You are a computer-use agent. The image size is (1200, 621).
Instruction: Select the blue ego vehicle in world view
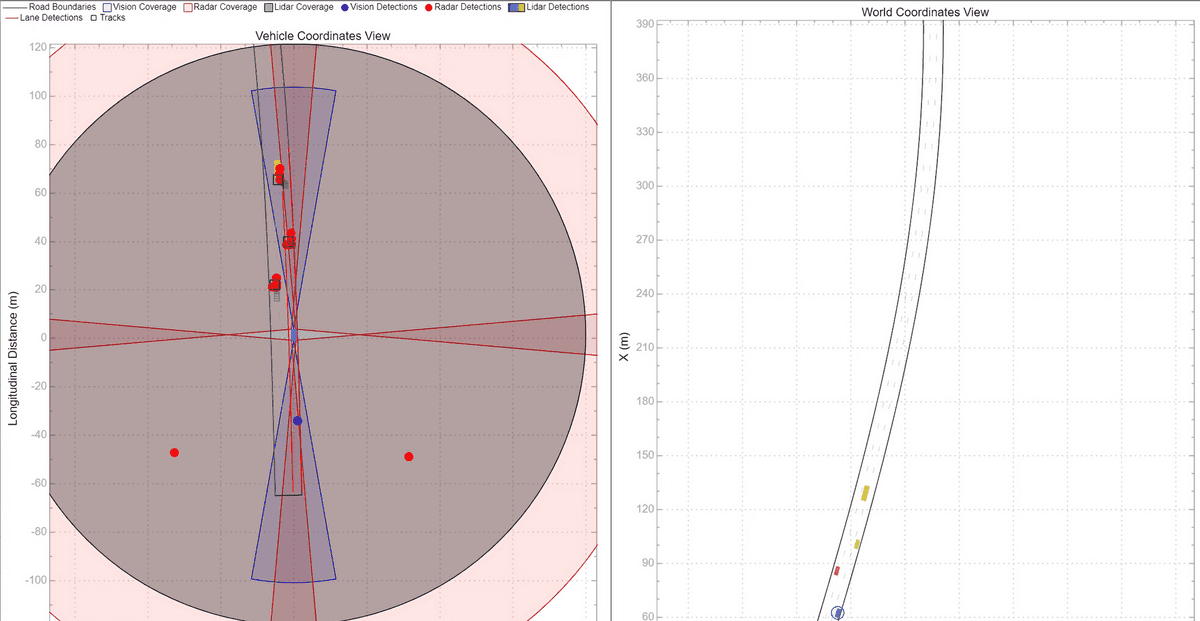(x=838, y=612)
